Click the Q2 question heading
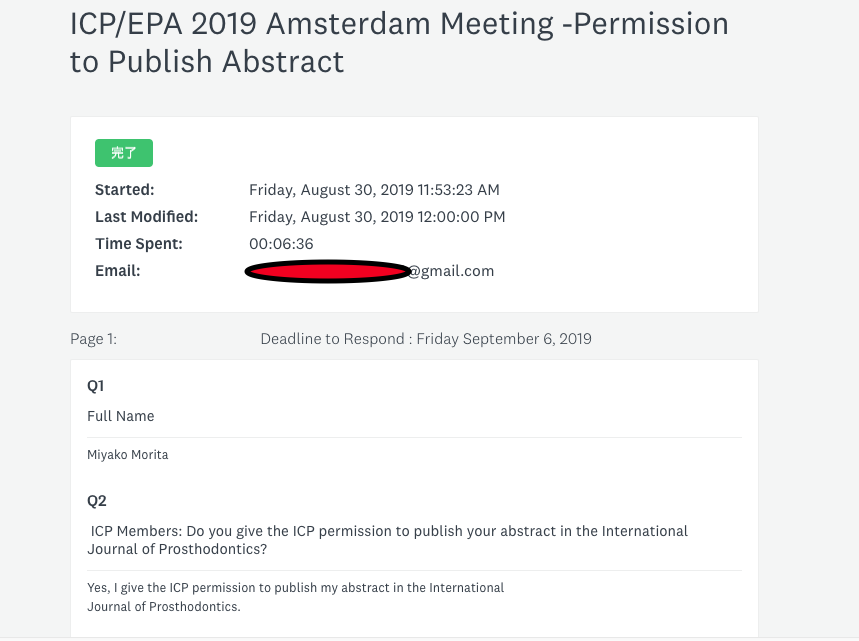The image size is (859, 641). 97,501
